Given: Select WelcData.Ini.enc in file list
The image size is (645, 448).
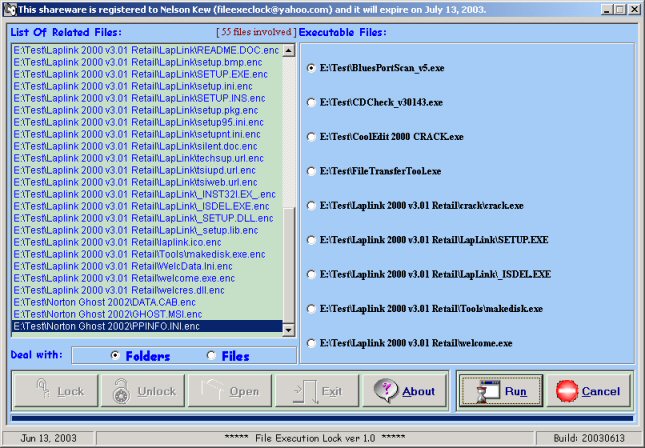Looking at the screenshot, I should click(x=147, y=266).
